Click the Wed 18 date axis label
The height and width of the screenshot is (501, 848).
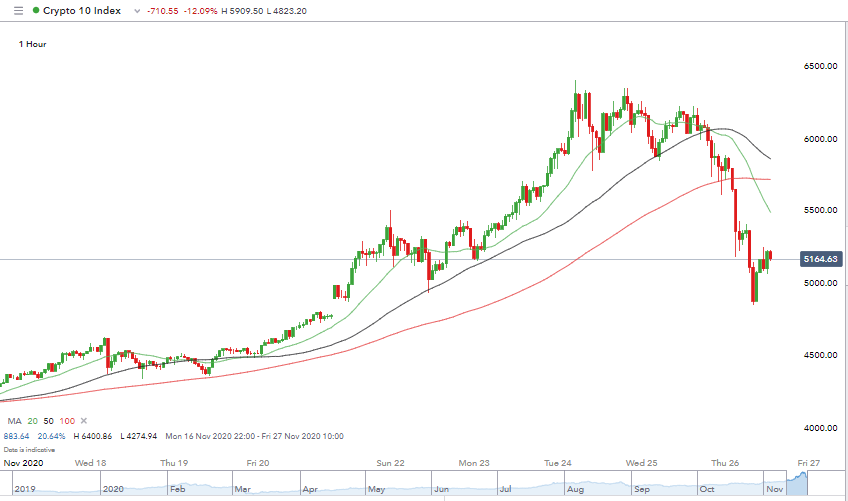90,463
